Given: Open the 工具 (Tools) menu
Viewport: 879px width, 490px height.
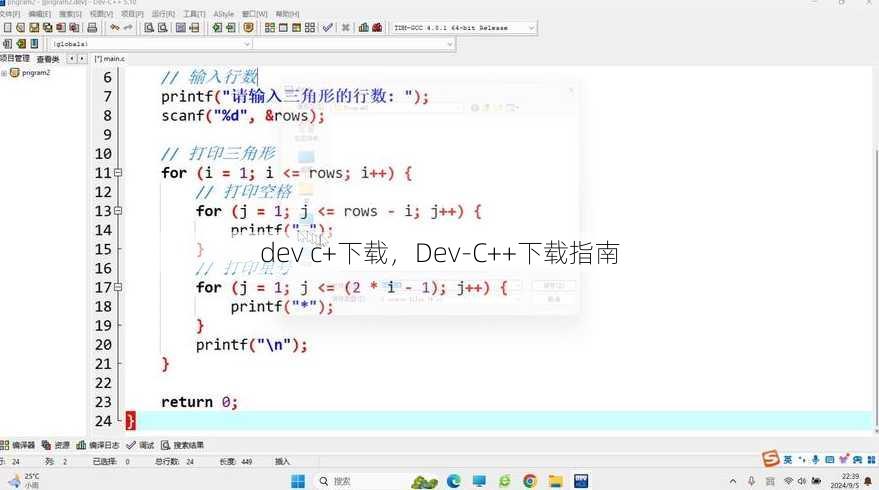Looking at the screenshot, I should pos(194,13).
